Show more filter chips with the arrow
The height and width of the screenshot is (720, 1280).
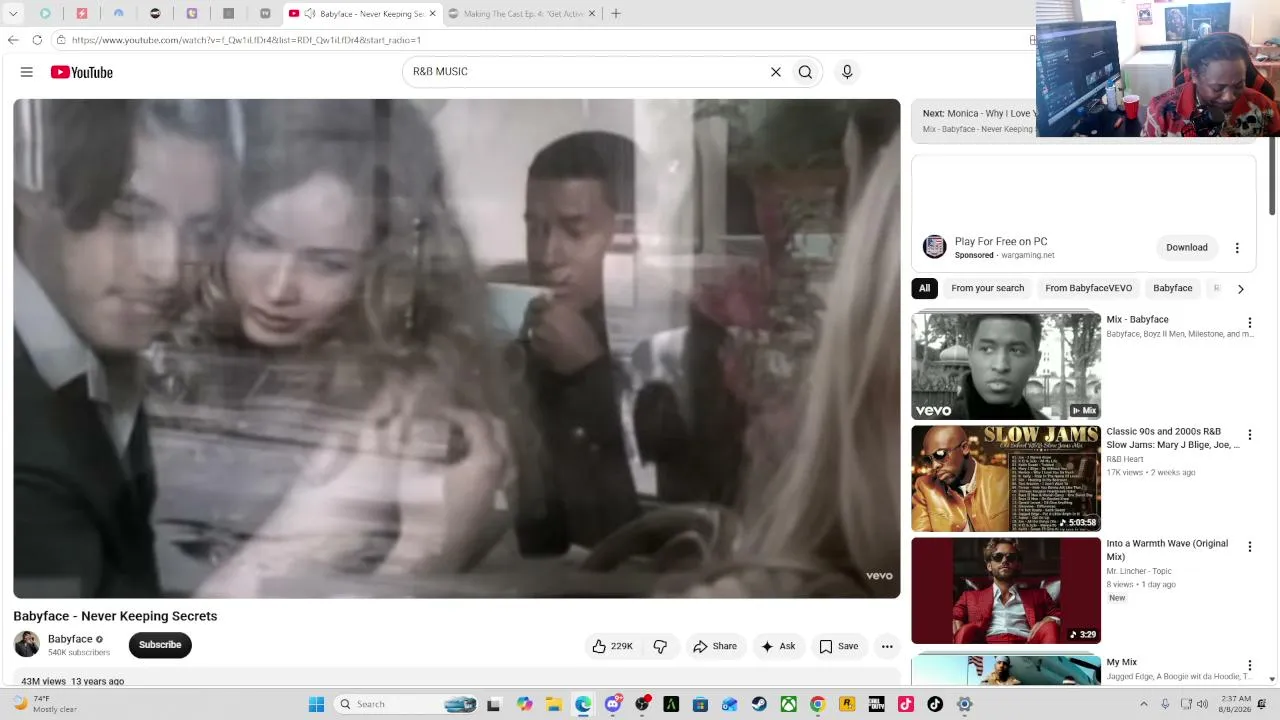coord(1240,289)
